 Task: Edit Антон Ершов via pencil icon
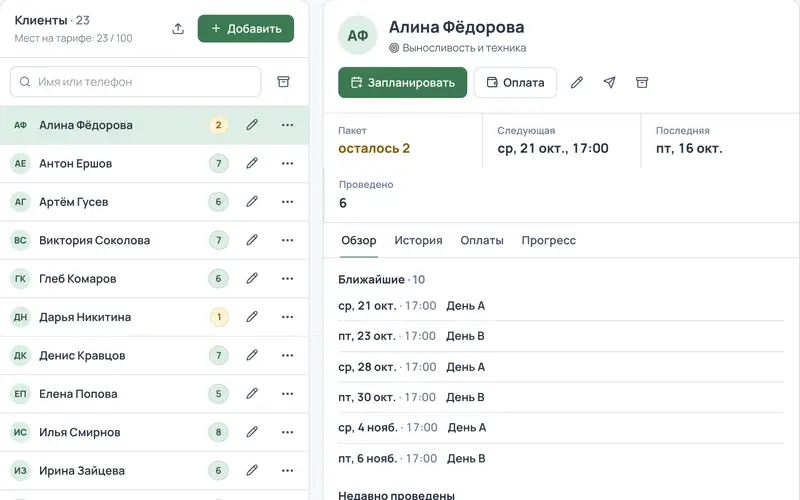[252, 163]
